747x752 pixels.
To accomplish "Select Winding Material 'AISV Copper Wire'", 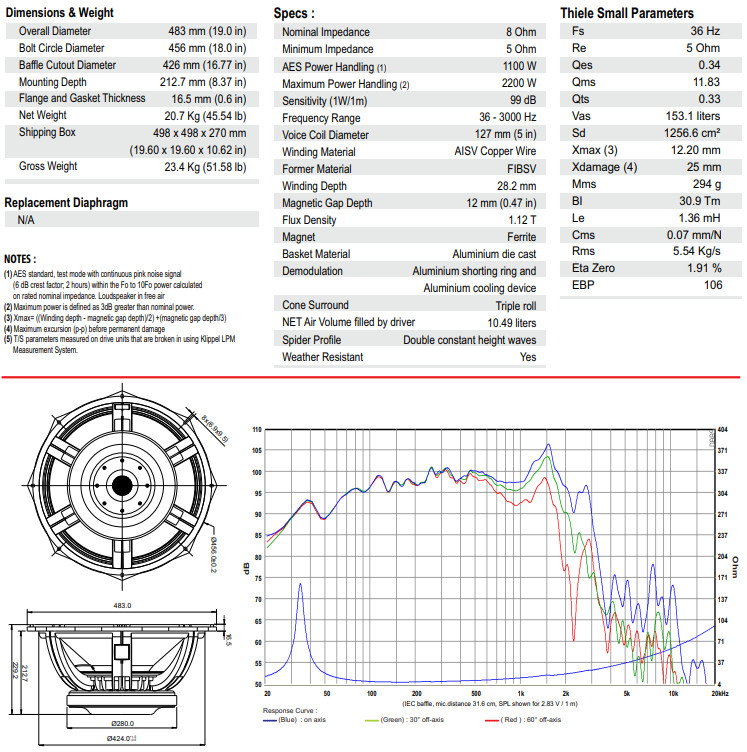I will [495, 151].
